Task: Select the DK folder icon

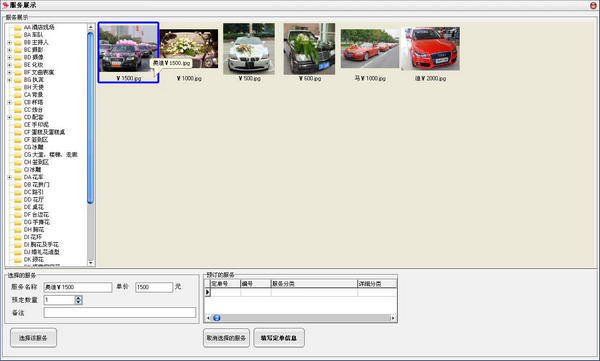Action: [18, 260]
